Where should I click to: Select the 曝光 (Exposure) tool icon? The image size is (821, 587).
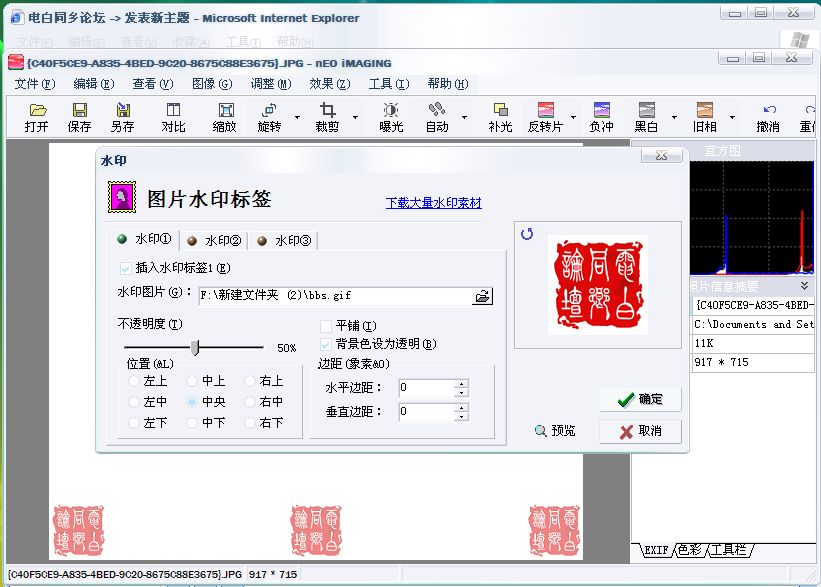pyautogui.click(x=391, y=110)
